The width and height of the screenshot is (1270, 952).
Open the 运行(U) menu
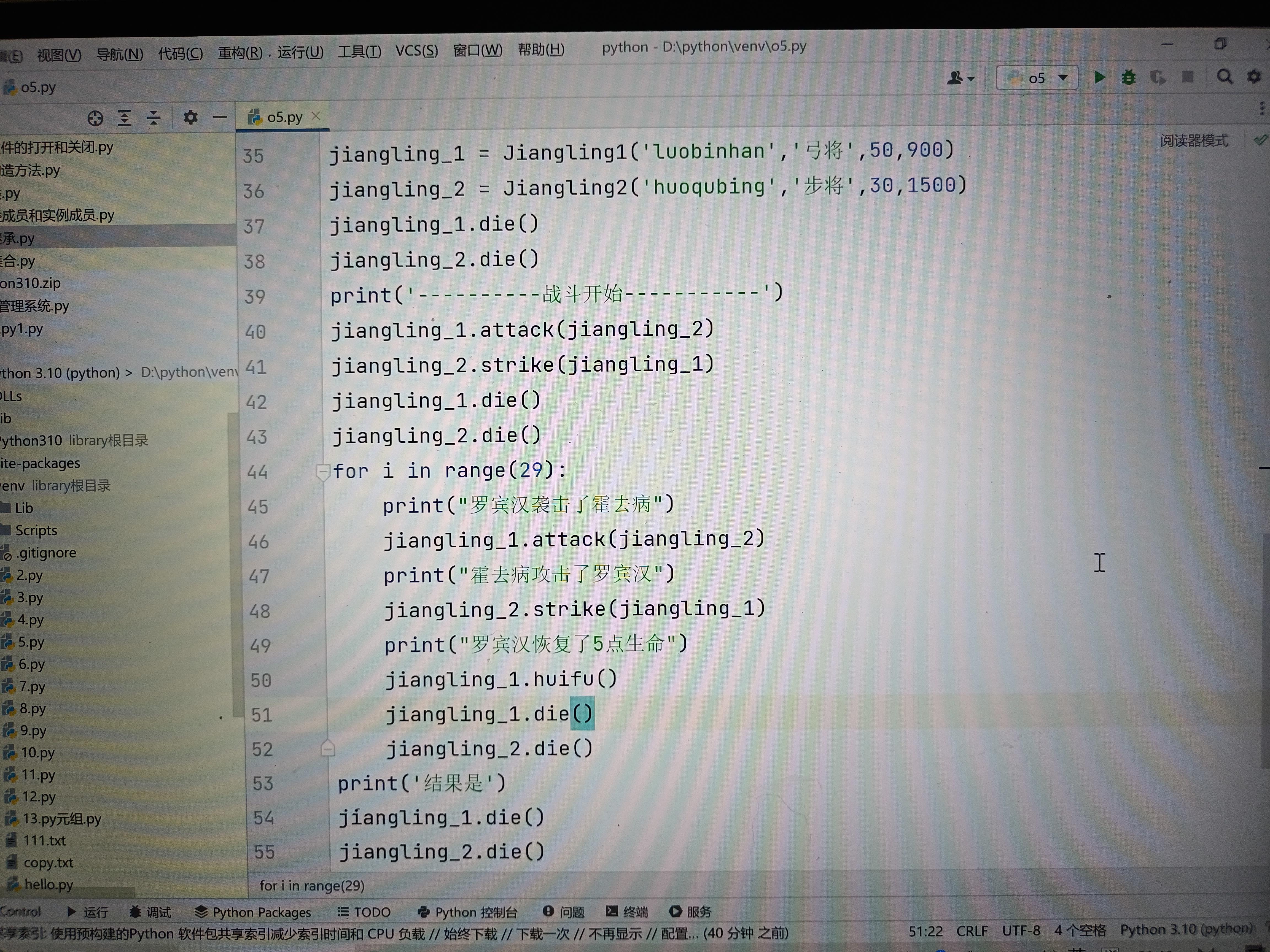click(x=300, y=53)
